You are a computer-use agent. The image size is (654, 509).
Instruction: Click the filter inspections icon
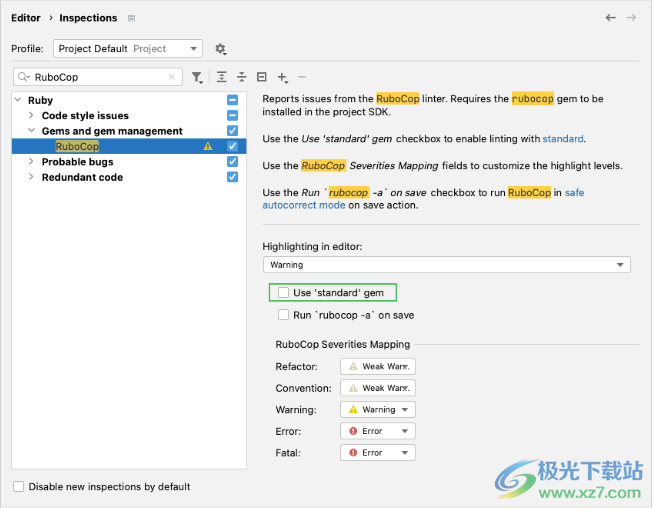(197, 77)
